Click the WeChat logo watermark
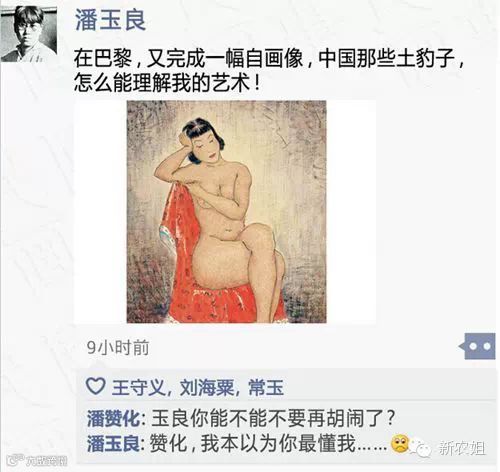This screenshot has height=472, width=500. 422,448
